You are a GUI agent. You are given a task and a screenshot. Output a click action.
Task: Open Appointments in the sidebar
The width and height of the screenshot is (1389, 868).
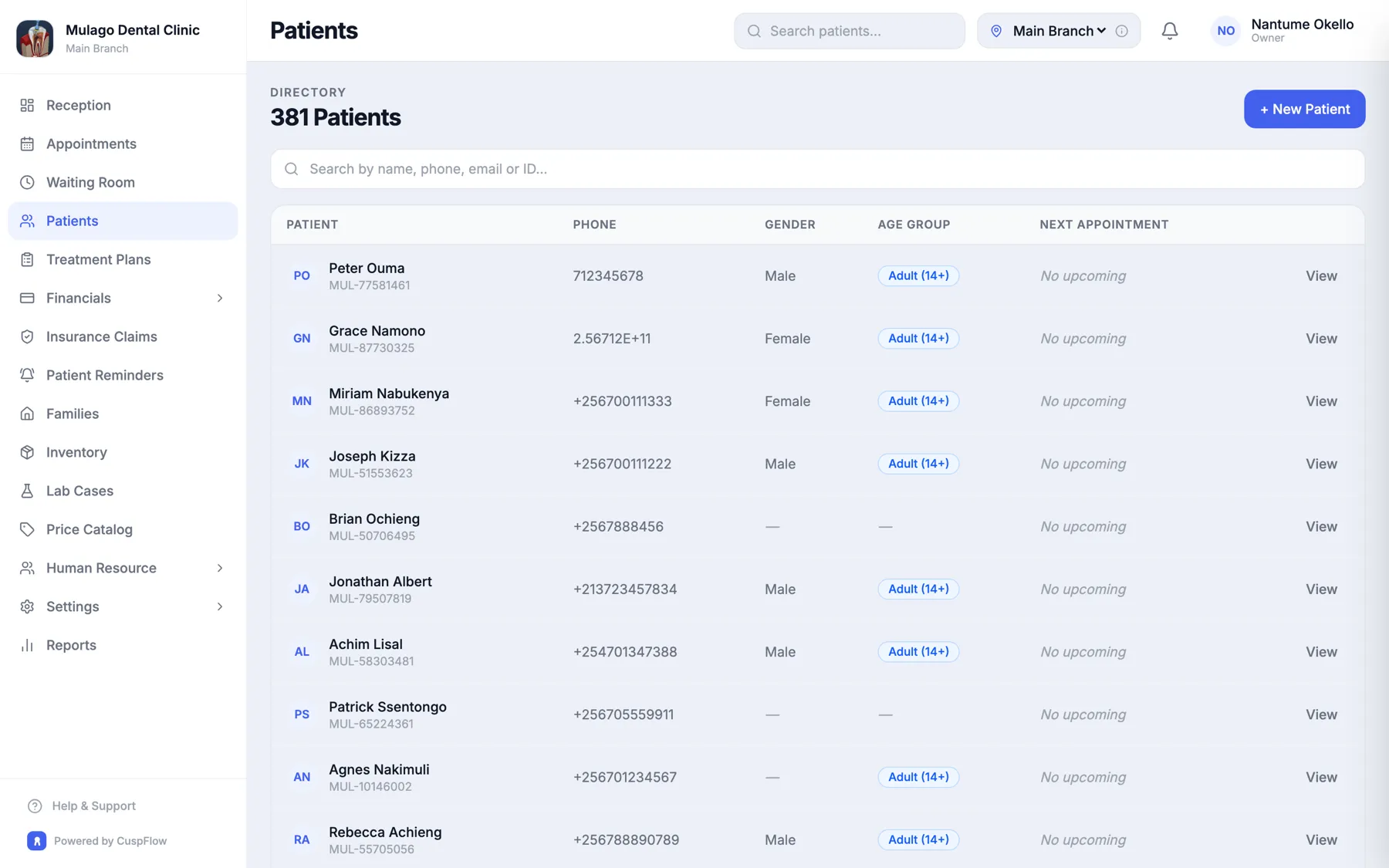123,144
